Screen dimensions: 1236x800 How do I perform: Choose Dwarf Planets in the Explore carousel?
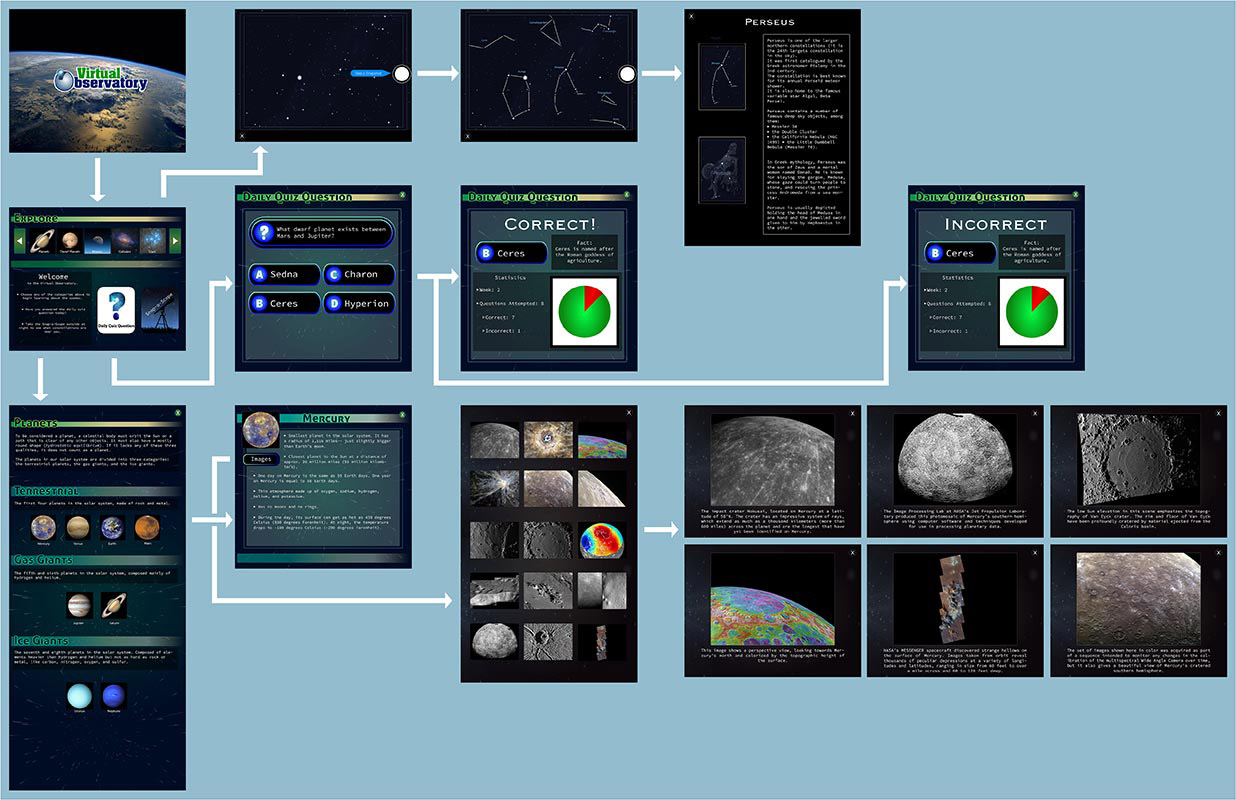[70, 241]
